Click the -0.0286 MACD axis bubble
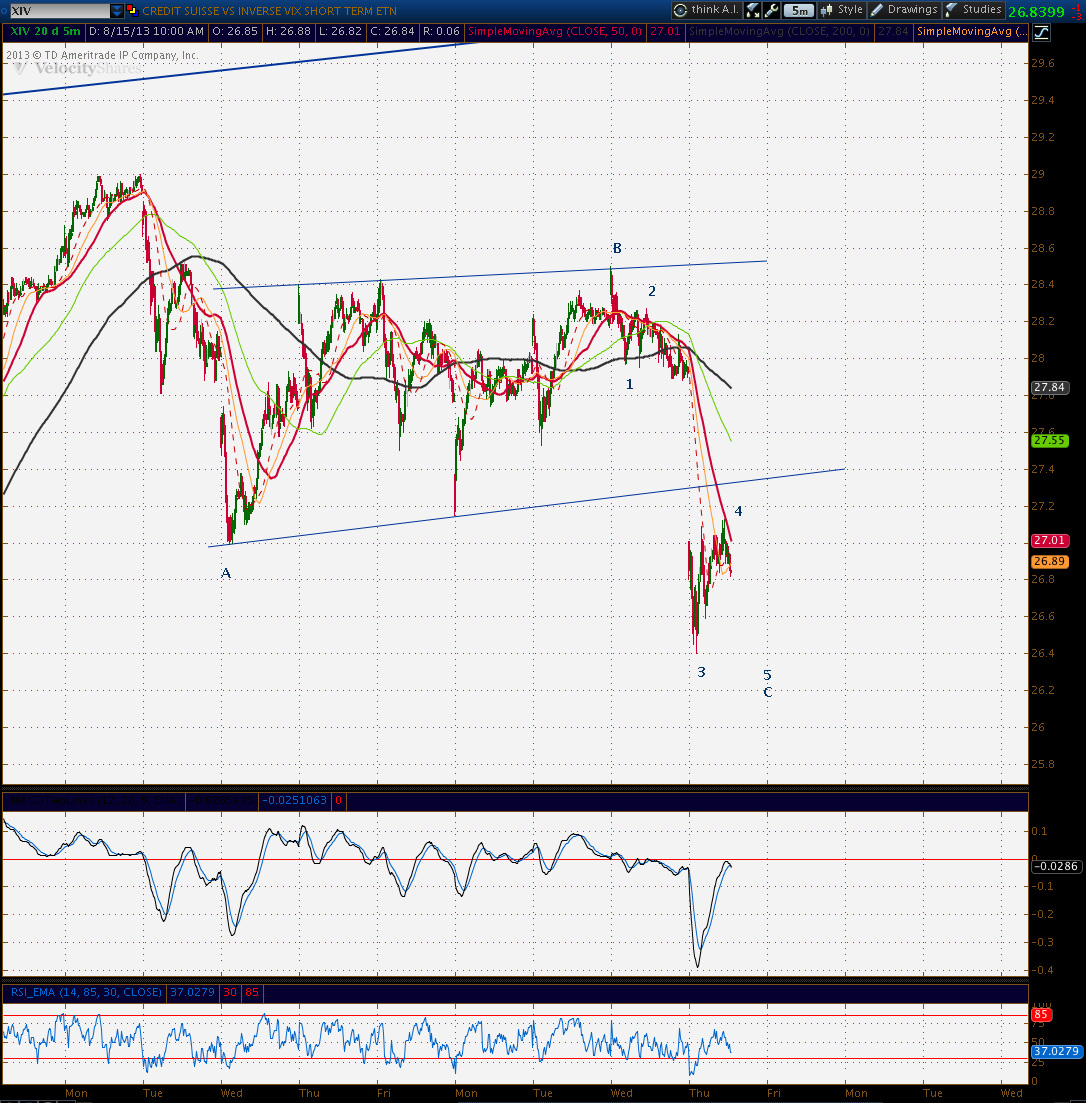 1056,866
